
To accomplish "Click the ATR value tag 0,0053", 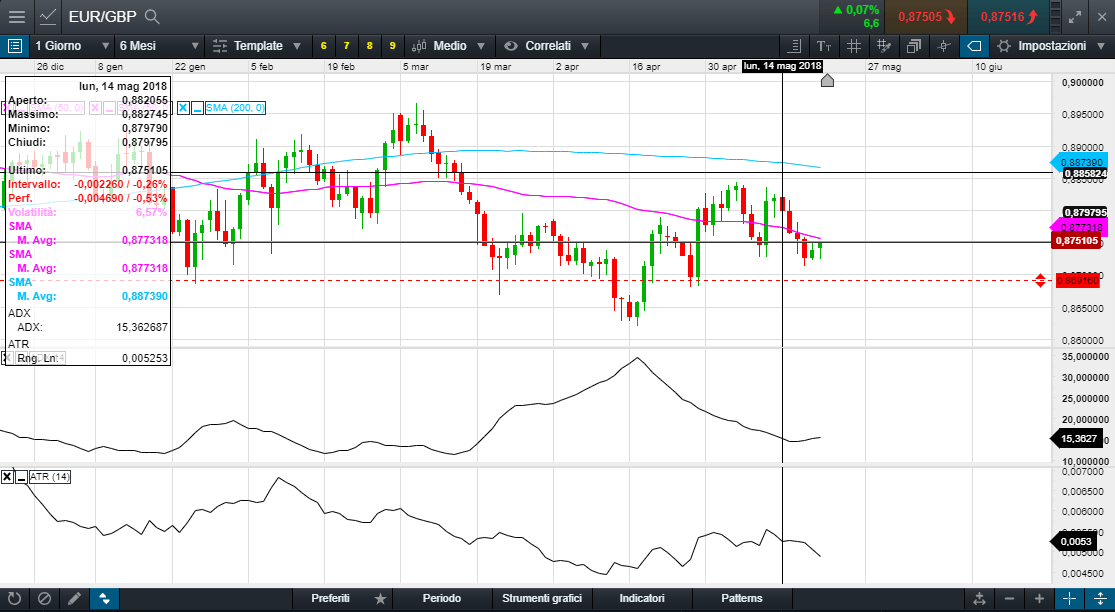I will 1074,542.
